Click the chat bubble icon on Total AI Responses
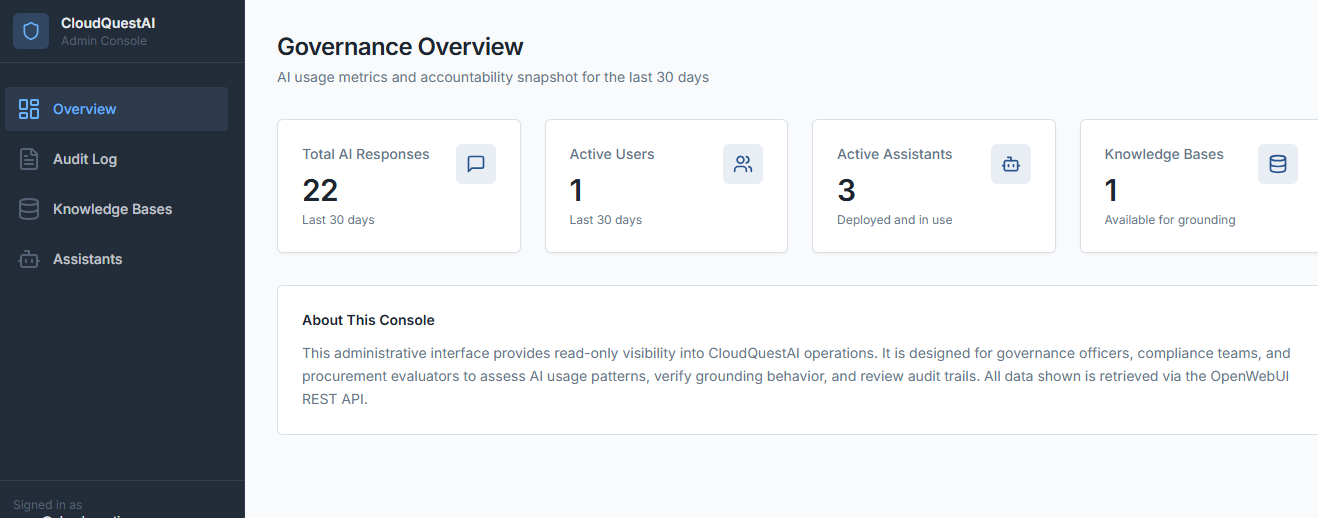Screen dimensions: 1318x518 (x=476, y=164)
